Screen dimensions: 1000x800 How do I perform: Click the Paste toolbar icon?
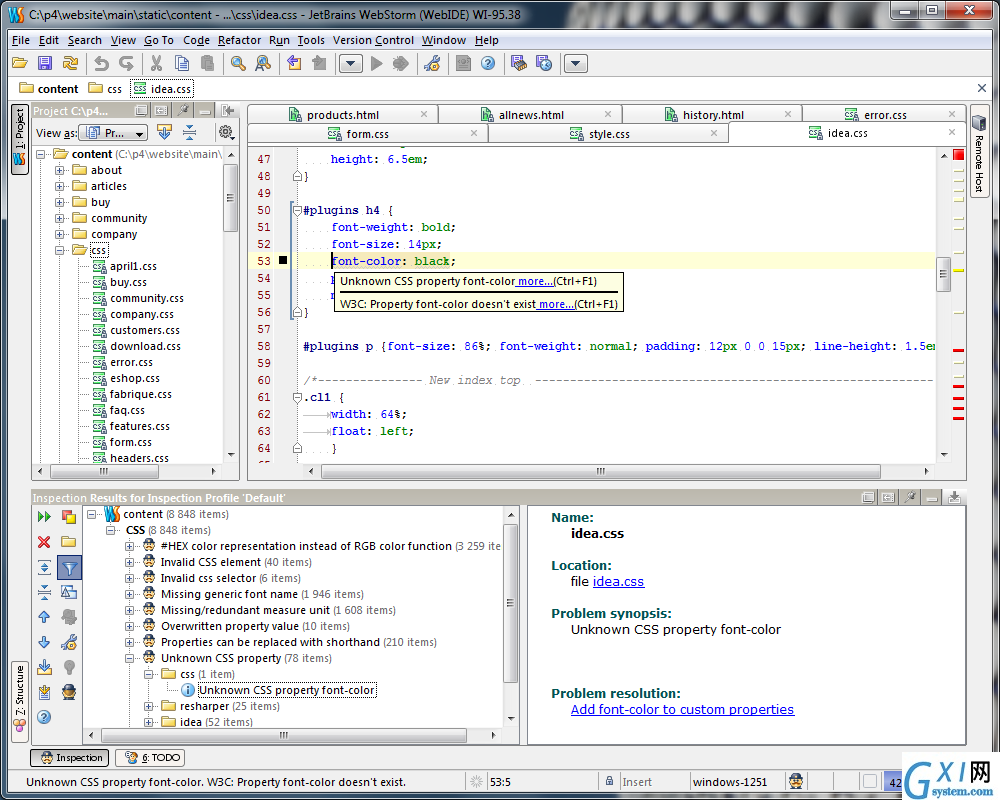[207, 63]
